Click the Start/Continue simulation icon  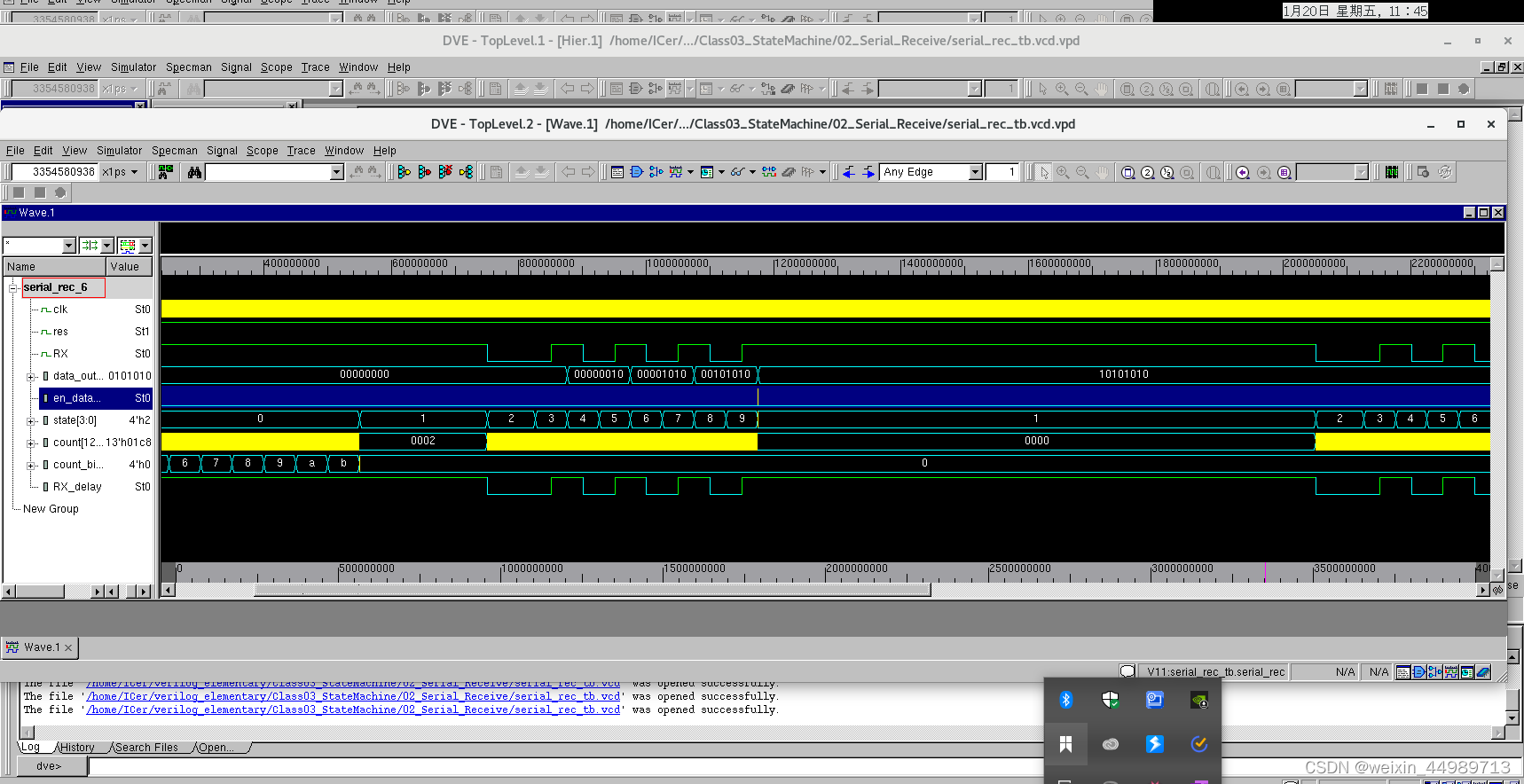405,172
